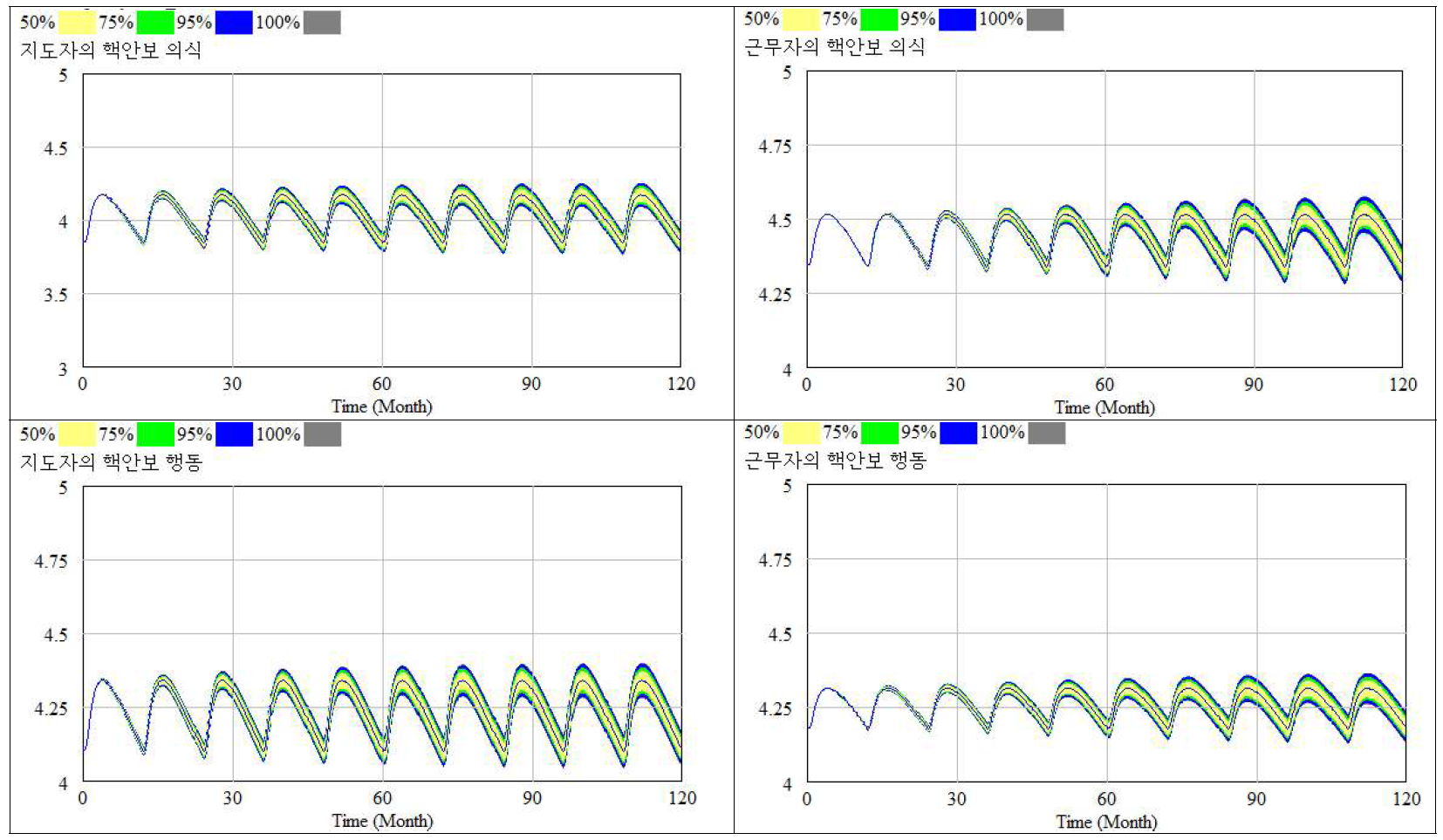Click Time (Month) label under 지도자의 핵안보 의식 chart

(x=381, y=406)
